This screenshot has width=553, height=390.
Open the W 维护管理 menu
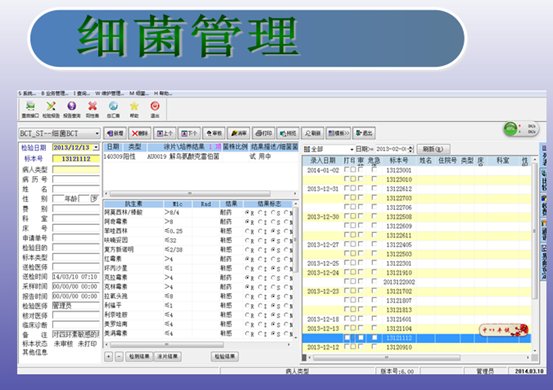109,93
